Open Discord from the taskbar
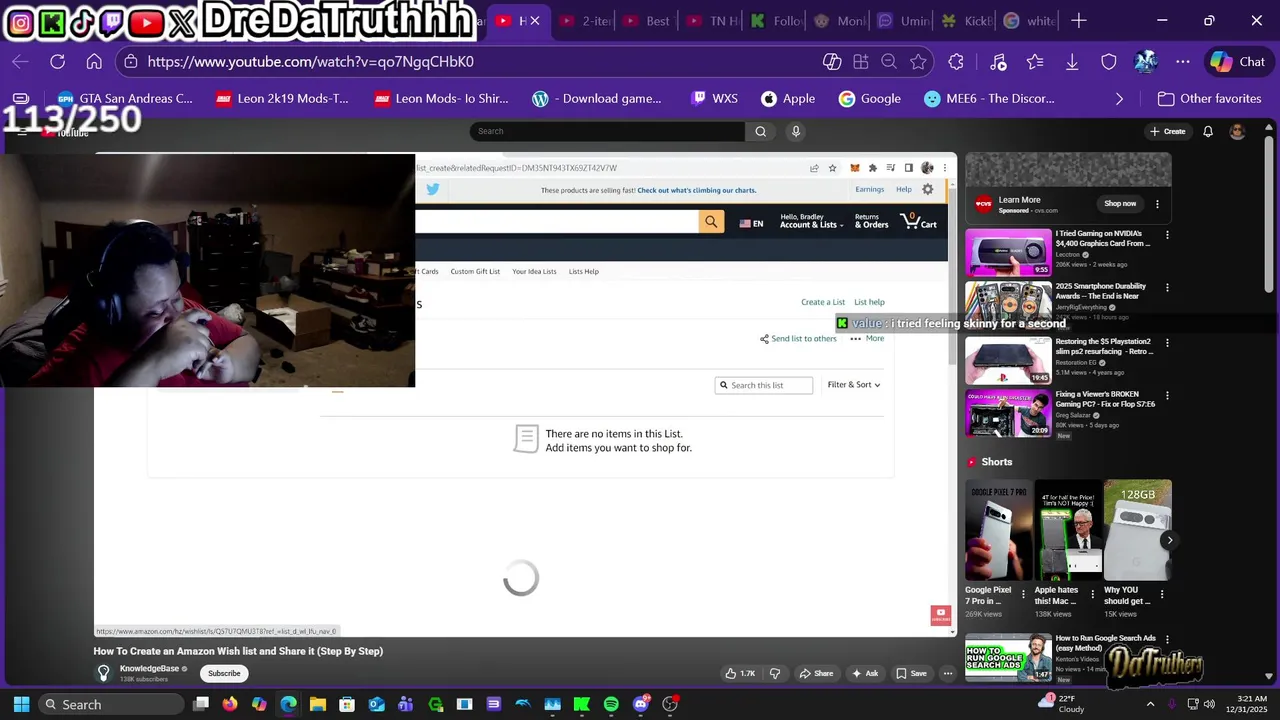Image resolution: width=1280 pixels, height=720 pixels. tap(641, 704)
